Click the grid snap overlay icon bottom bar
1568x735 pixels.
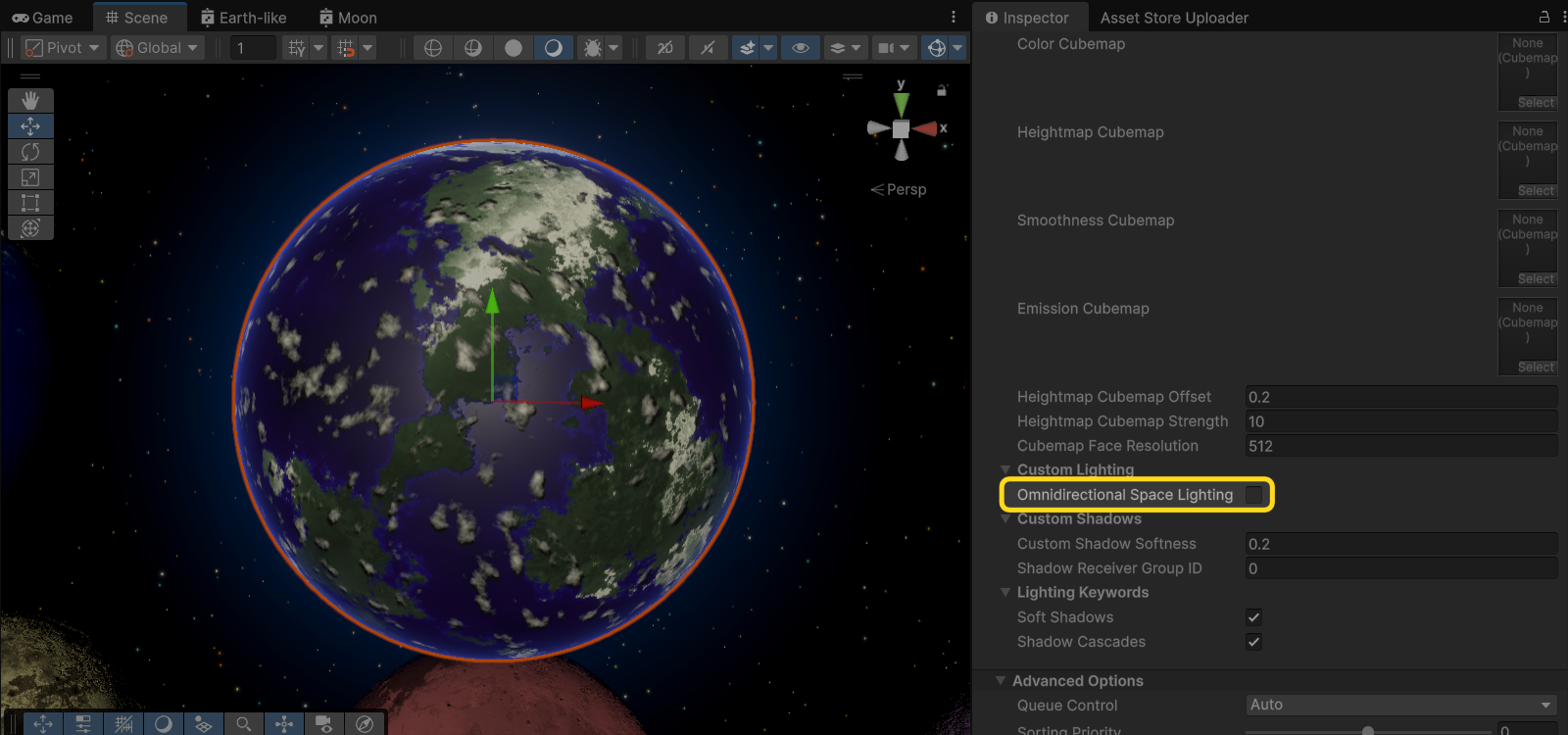(123, 723)
